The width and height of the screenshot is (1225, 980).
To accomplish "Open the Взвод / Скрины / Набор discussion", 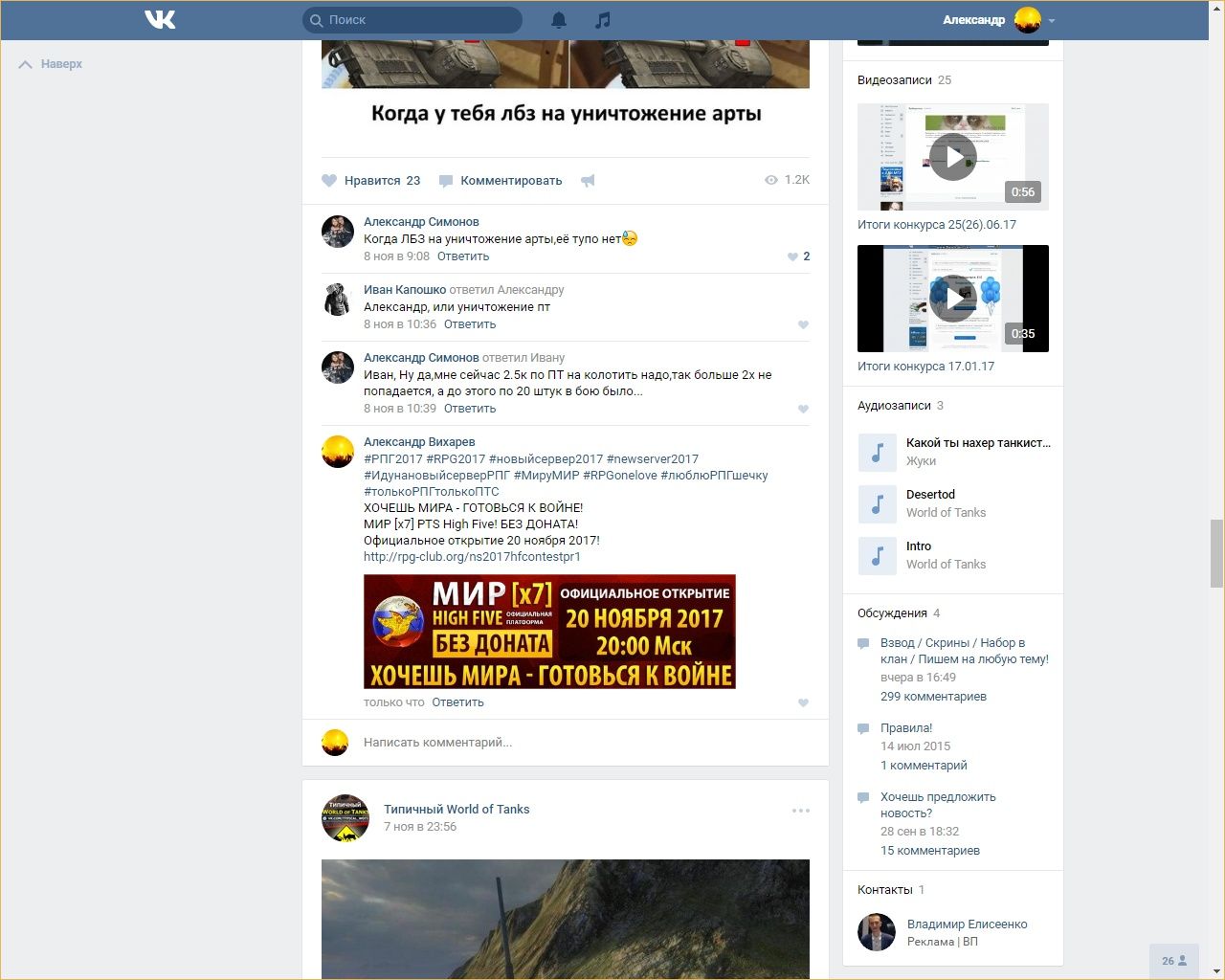I will coord(965,651).
